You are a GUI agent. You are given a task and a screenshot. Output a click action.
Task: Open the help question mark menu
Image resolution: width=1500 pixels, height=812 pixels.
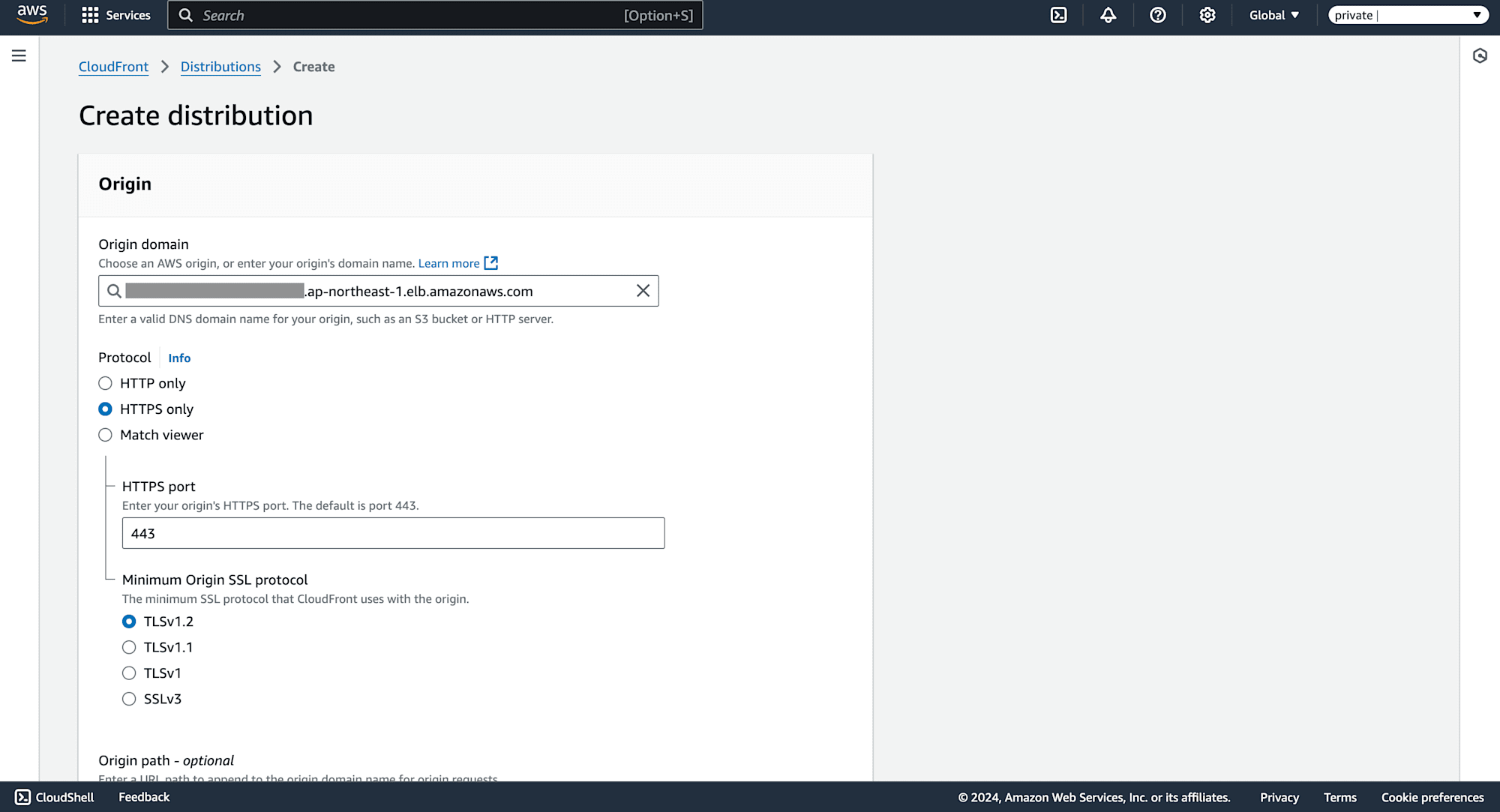point(1157,15)
